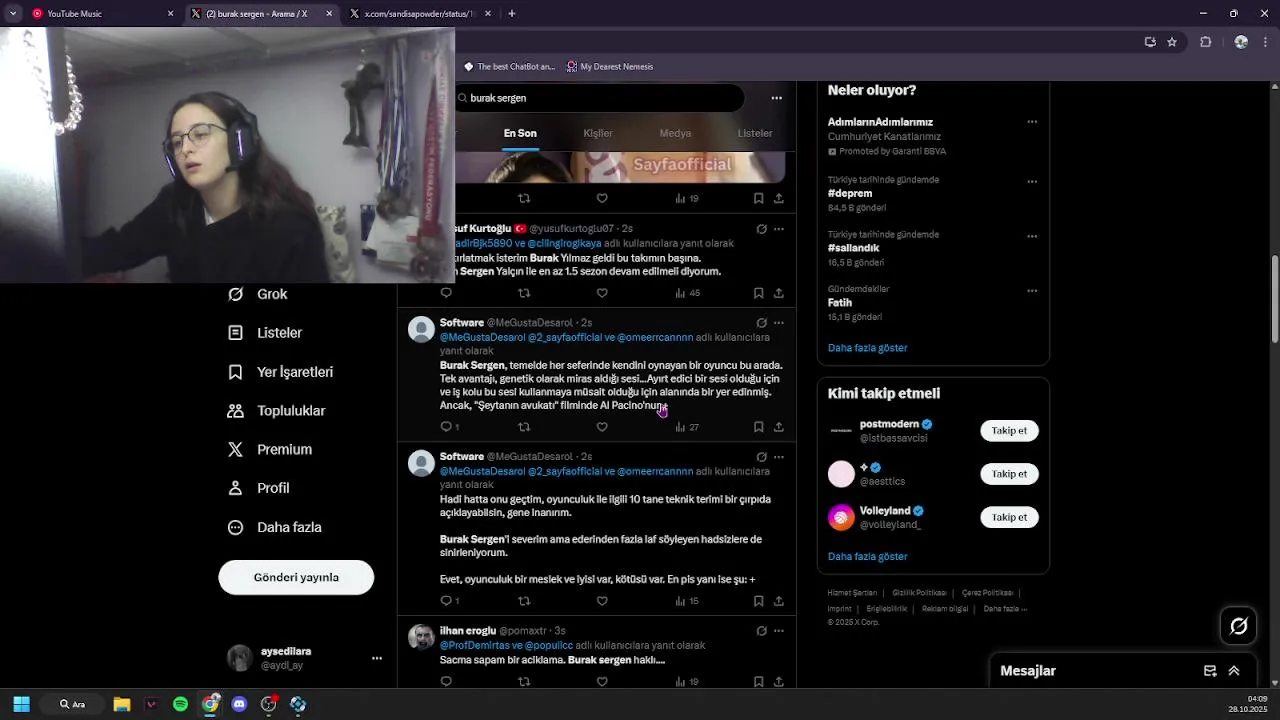Open File Explorer from the taskbar
This screenshot has height=720, width=1280.
click(x=122, y=704)
